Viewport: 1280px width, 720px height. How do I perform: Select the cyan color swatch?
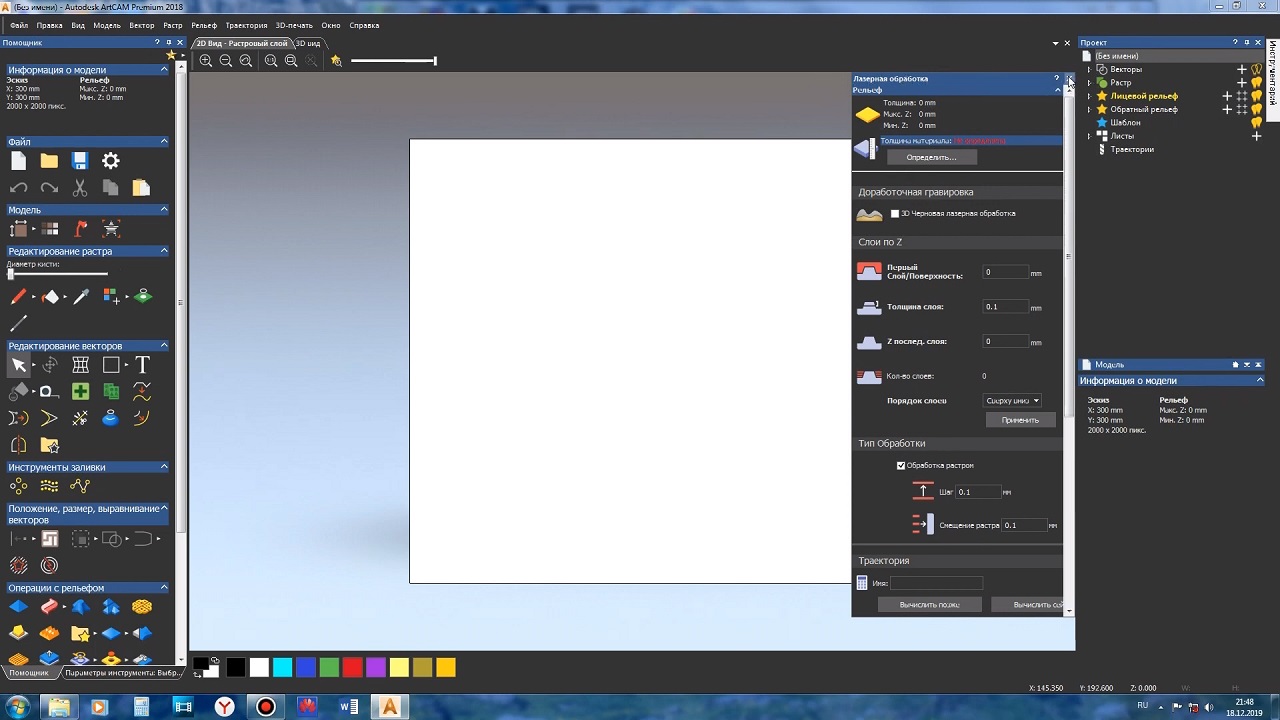pyautogui.click(x=282, y=668)
